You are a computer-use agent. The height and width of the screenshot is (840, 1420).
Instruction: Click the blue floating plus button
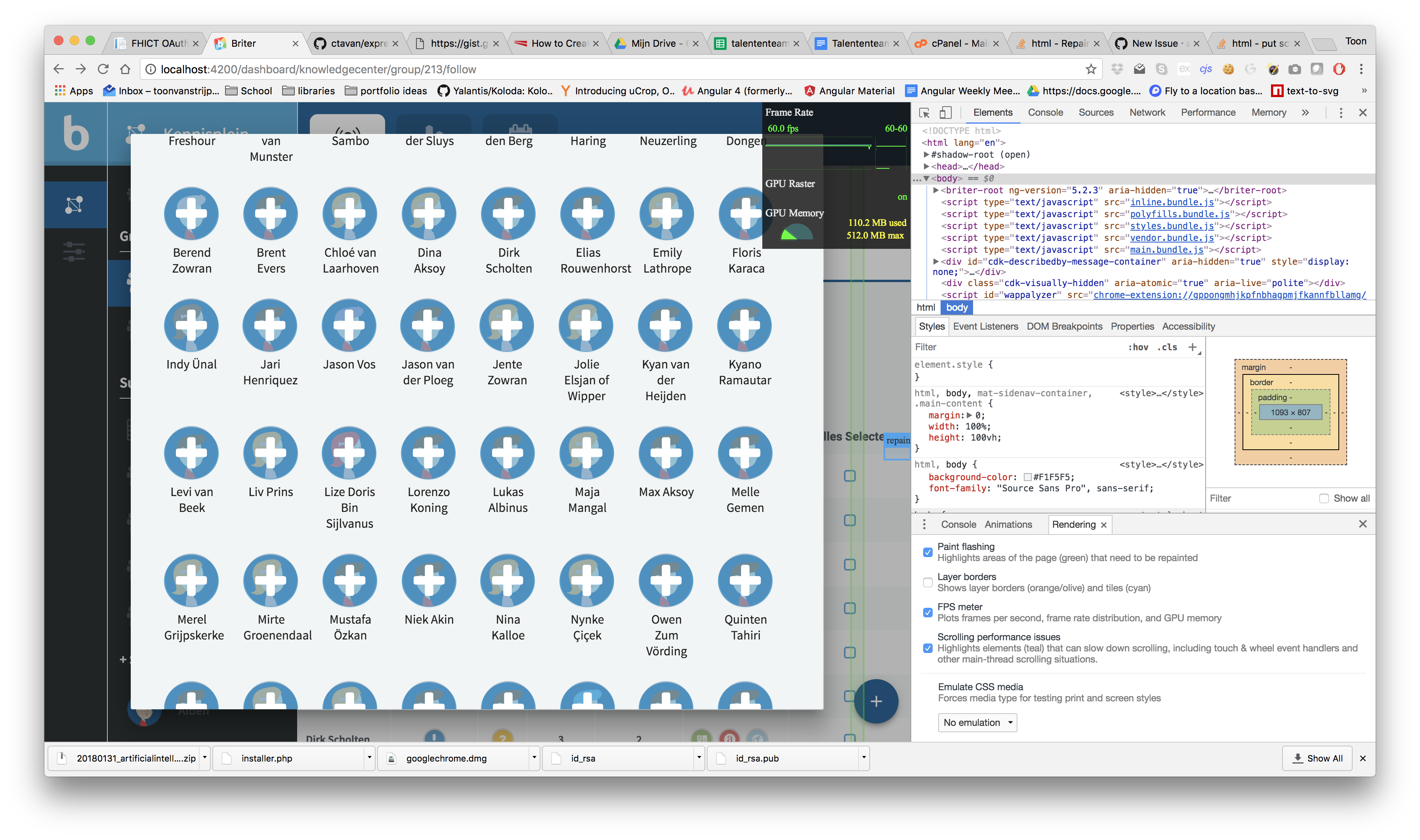[x=876, y=701]
